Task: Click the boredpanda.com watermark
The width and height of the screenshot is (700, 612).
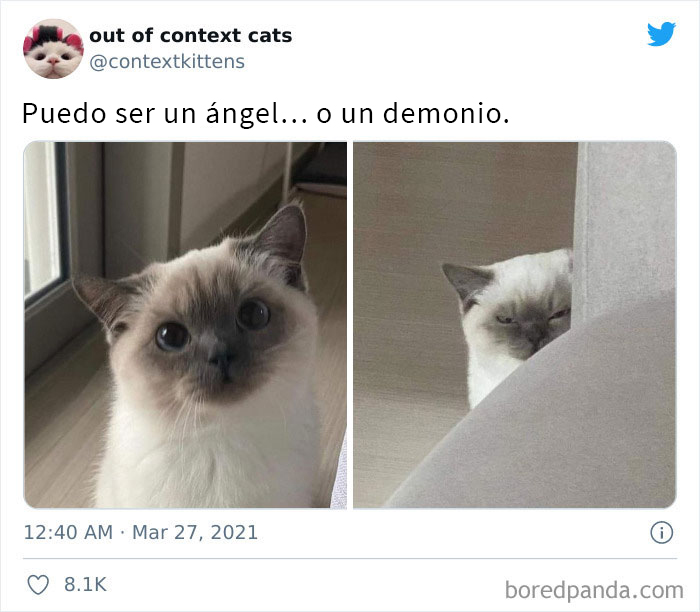Action: tap(594, 590)
